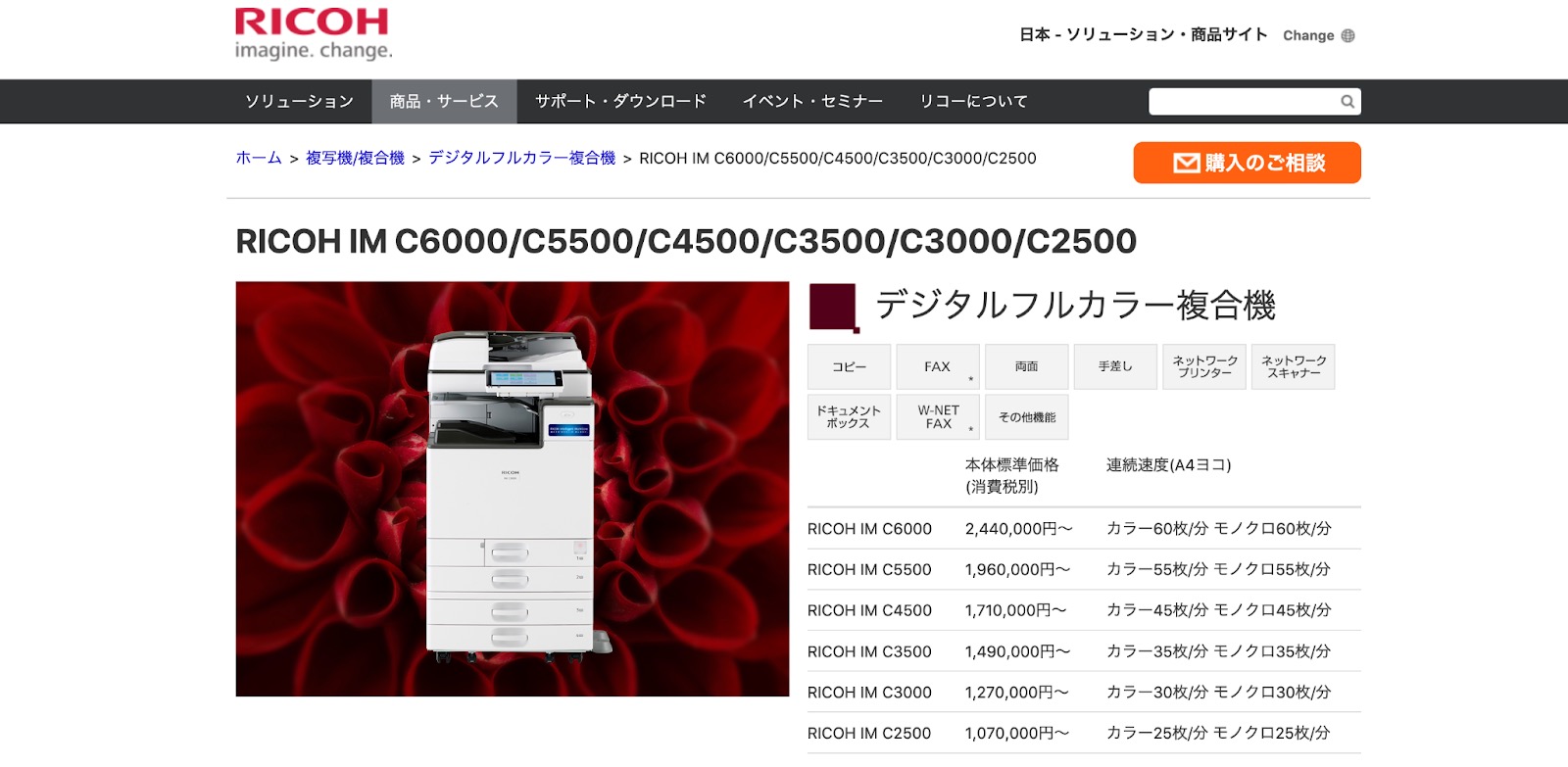Click the RICOH imagine. change. logo
This screenshot has height=767, width=1568.
[x=314, y=34]
